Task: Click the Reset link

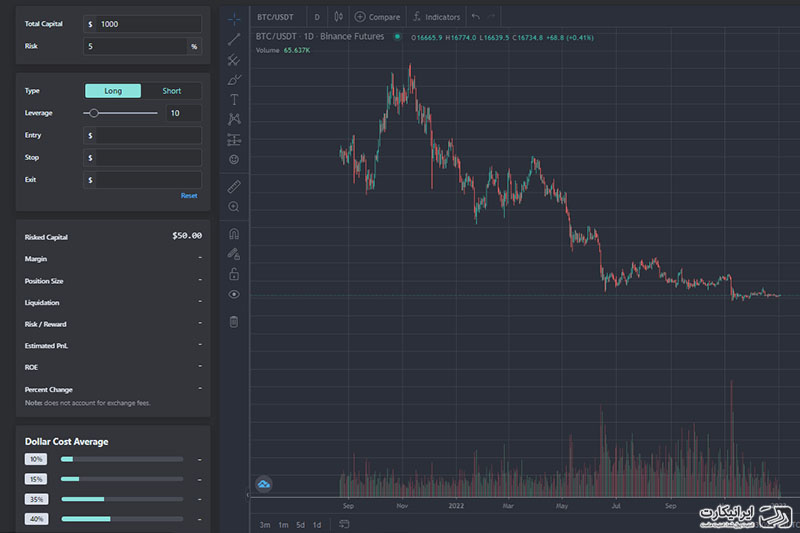Action: pyautogui.click(x=189, y=196)
